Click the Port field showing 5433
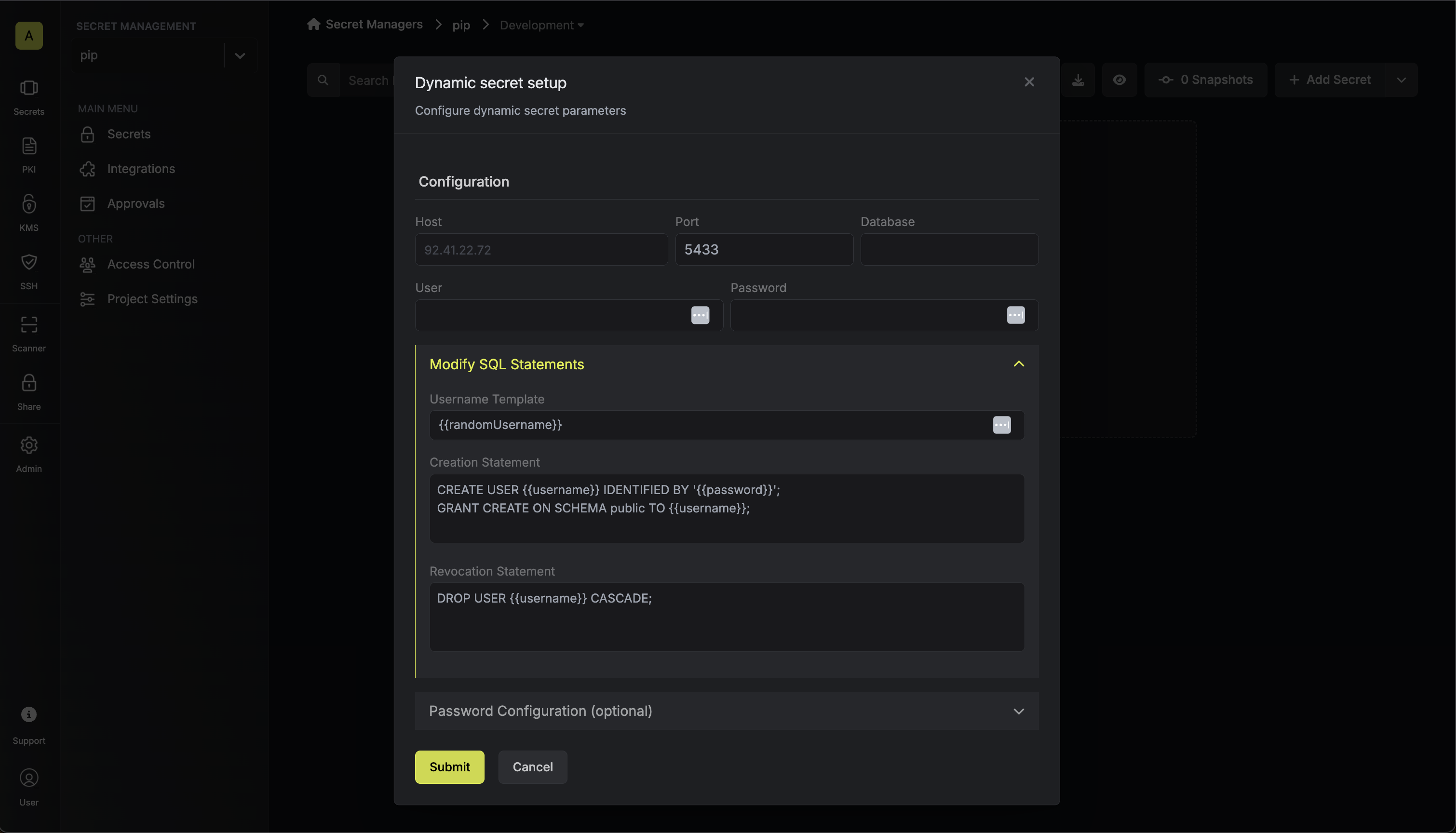The height and width of the screenshot is (833, 1456). point(764,249)
